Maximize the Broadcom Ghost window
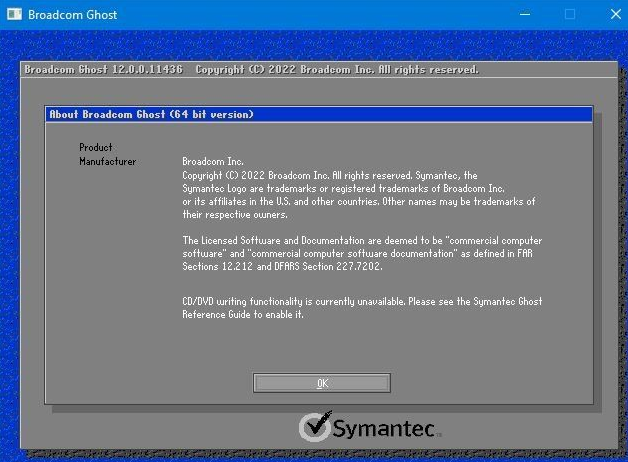 click(569, 15)
